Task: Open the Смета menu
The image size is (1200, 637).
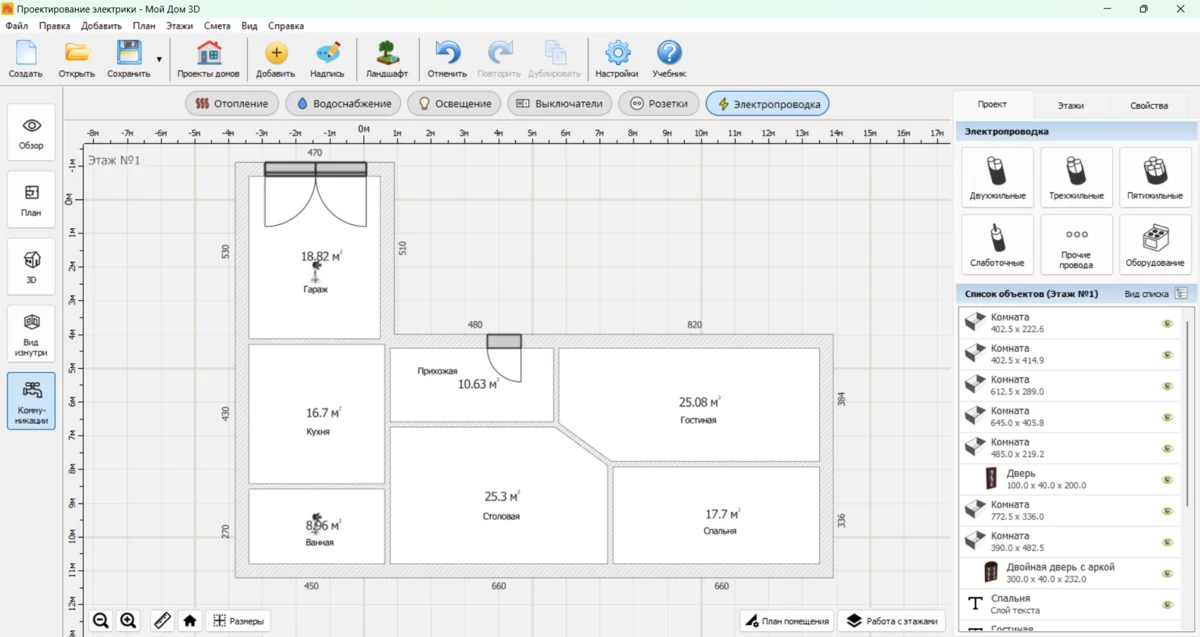Action: (217, 26)
